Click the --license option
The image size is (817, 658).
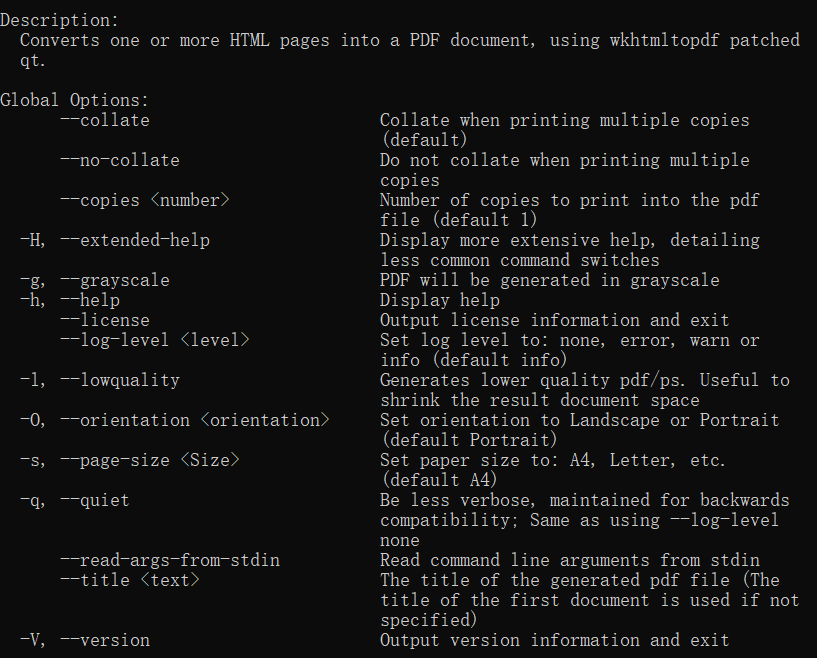(x=104, y=320)
